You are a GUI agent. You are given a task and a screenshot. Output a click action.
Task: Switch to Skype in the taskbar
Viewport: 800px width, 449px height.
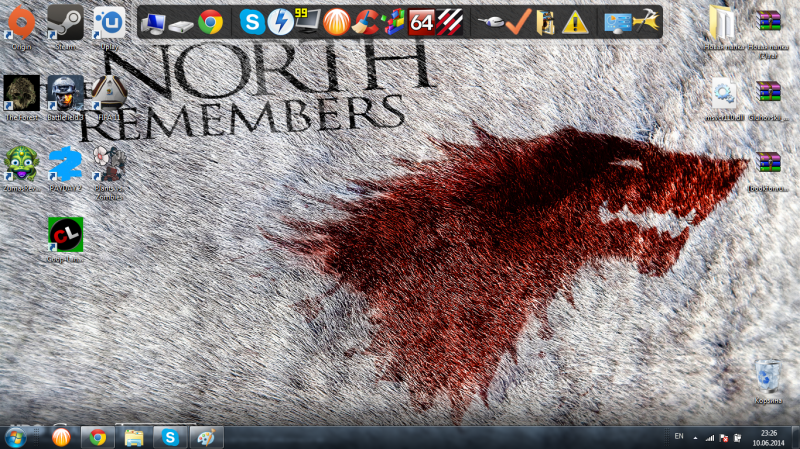pyautogui.click(x=170, y=438)
